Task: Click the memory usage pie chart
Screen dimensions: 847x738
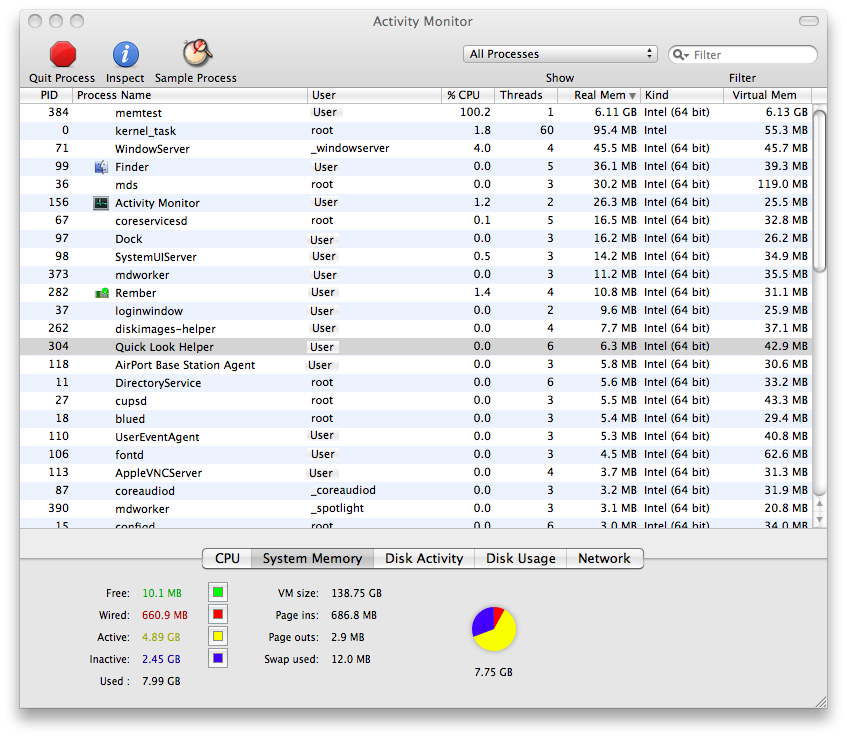Action: tap(494, 629)
